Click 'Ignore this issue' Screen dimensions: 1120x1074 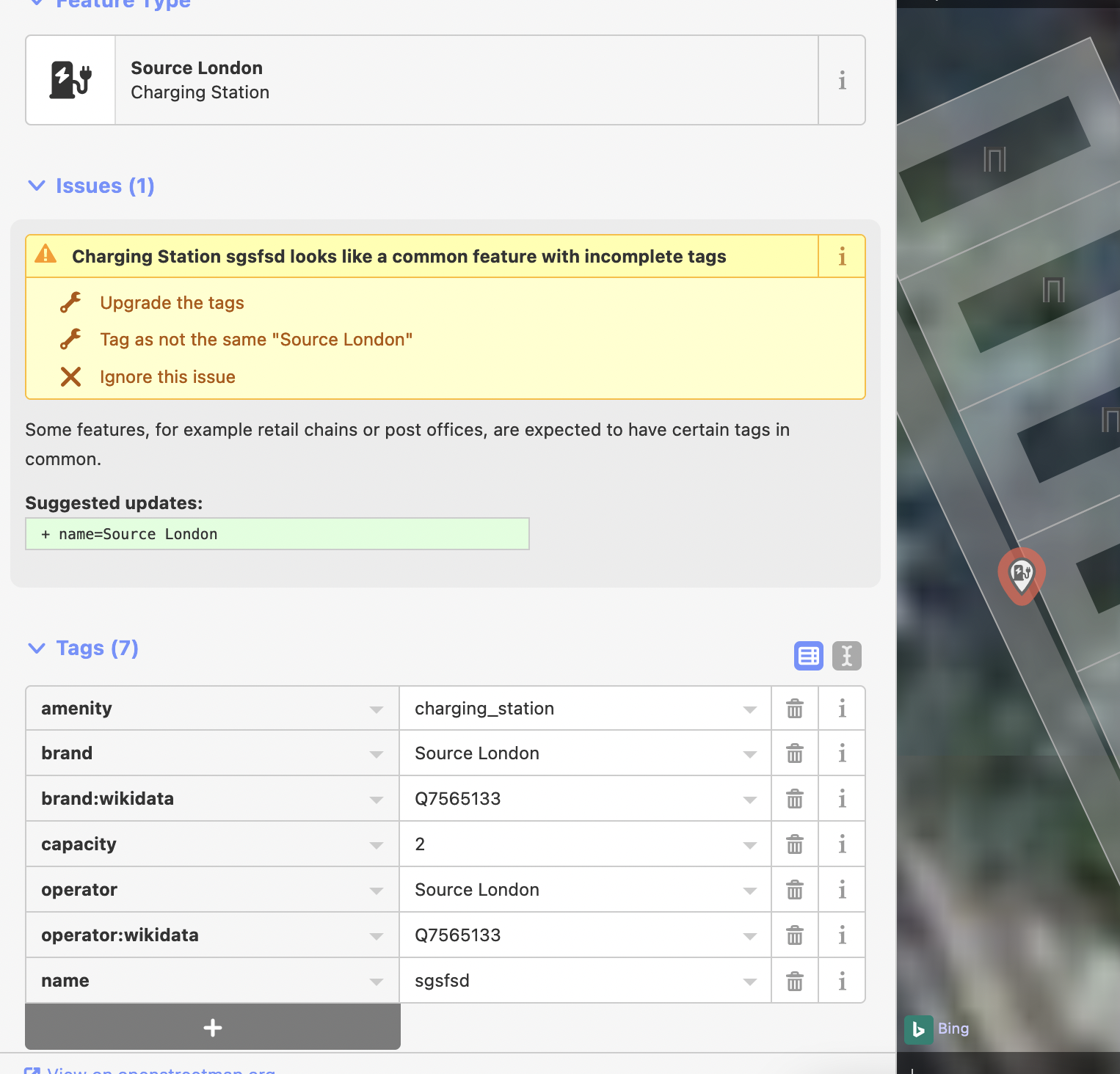(167, 376)
